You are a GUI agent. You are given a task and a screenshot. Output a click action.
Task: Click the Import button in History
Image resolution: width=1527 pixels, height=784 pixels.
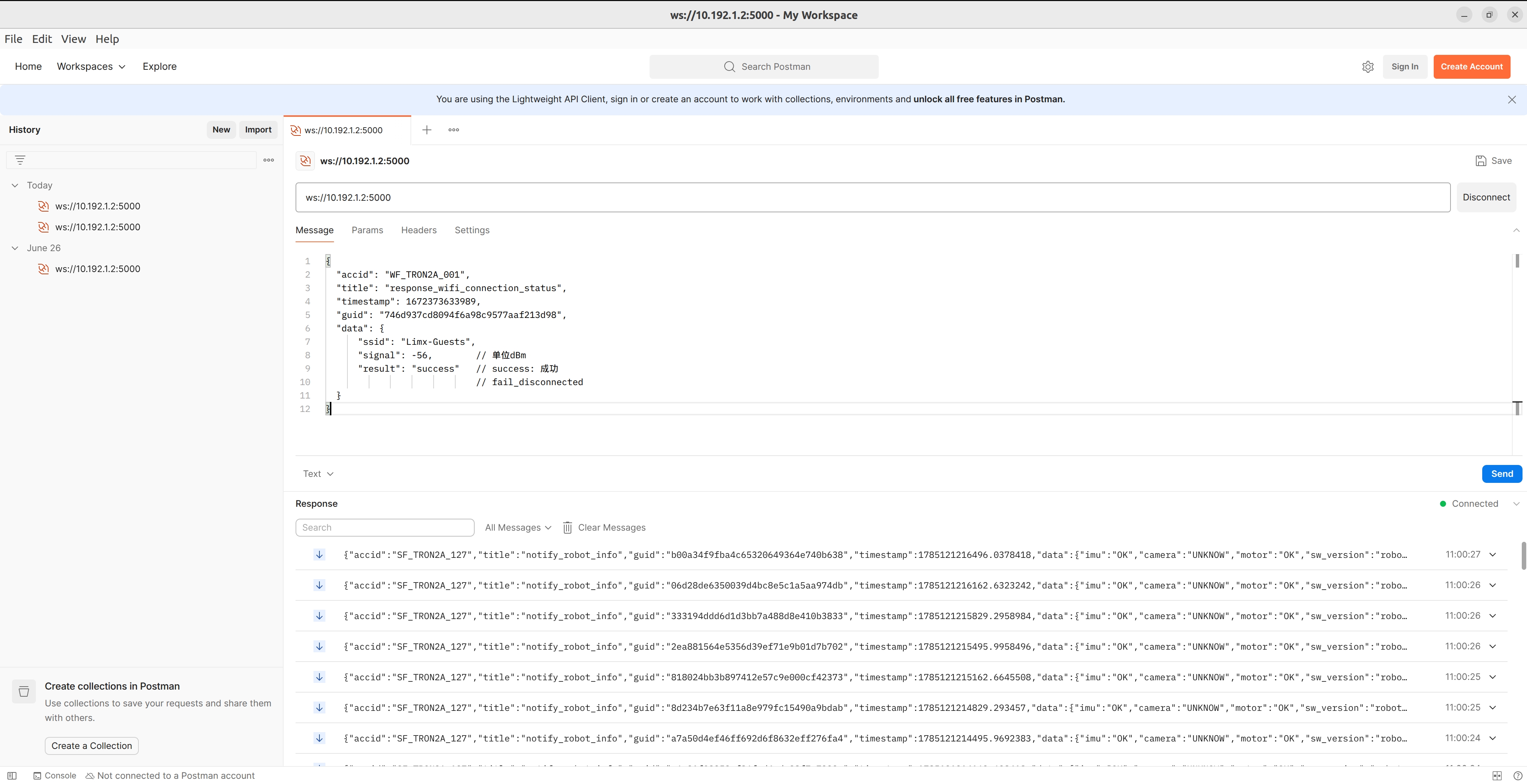[258, 130]
